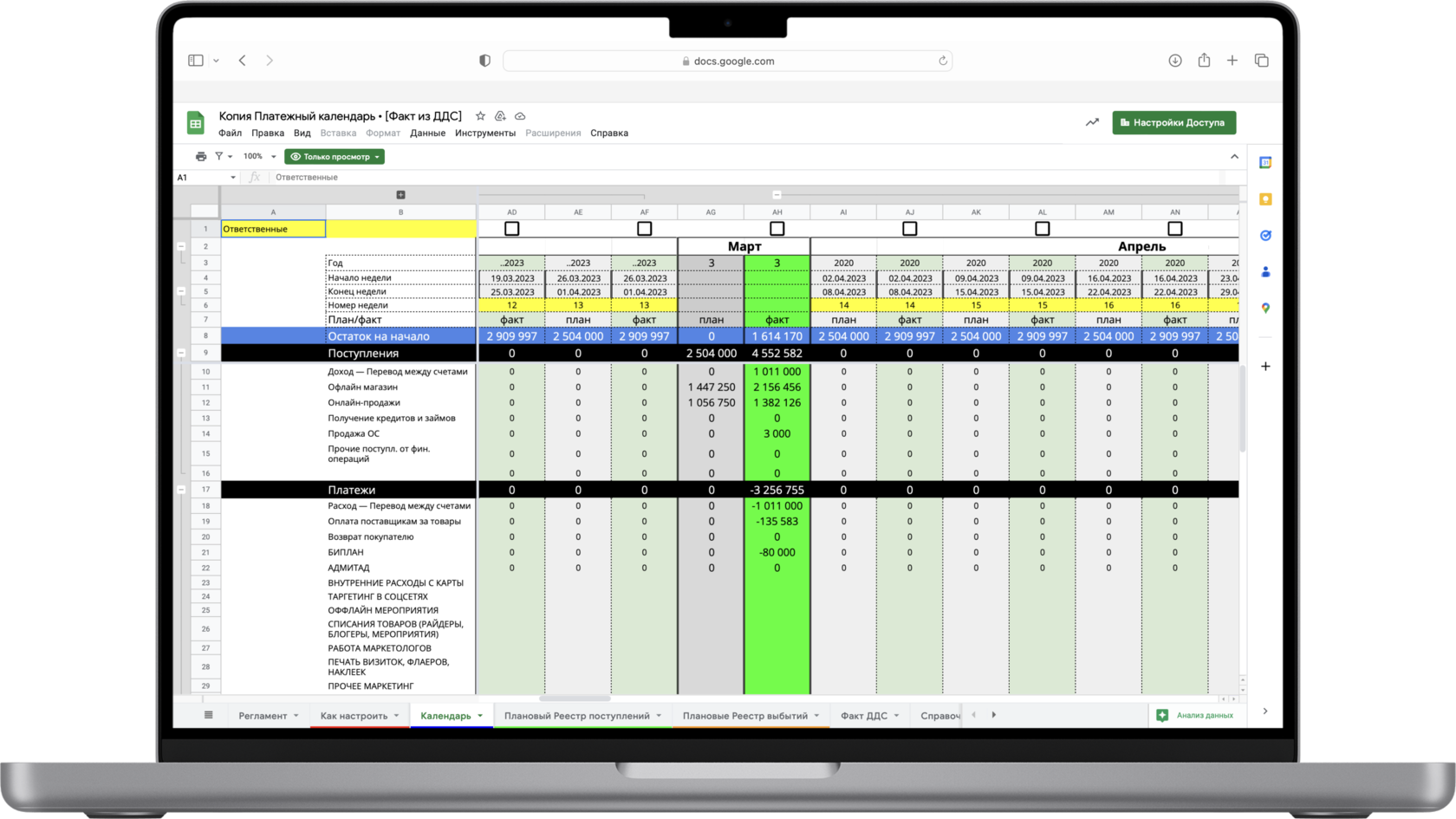
Task: Tick the checkbox in column AD
Action: click(x=512, y=229)
